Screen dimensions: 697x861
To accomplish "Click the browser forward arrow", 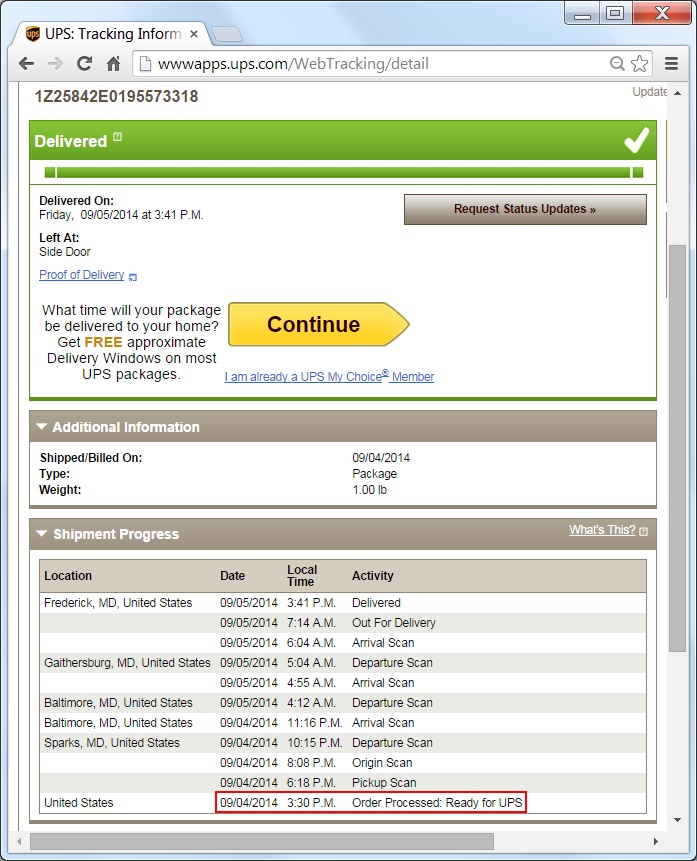I will 56,64.
